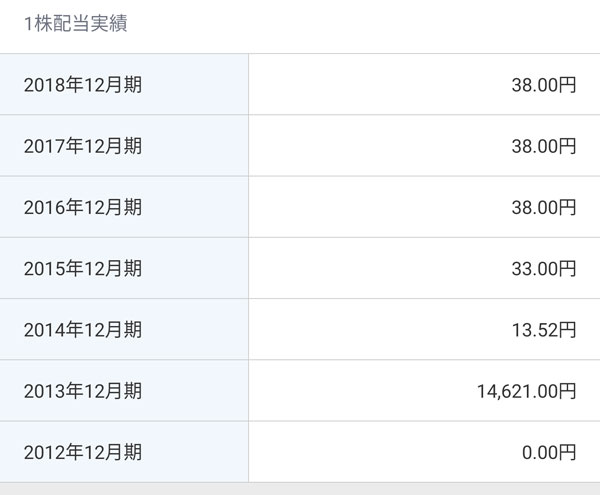Viewport: 600px width, 495px height.
Task: Click the 38.00円 value for 2018
Action: [543, 85]
